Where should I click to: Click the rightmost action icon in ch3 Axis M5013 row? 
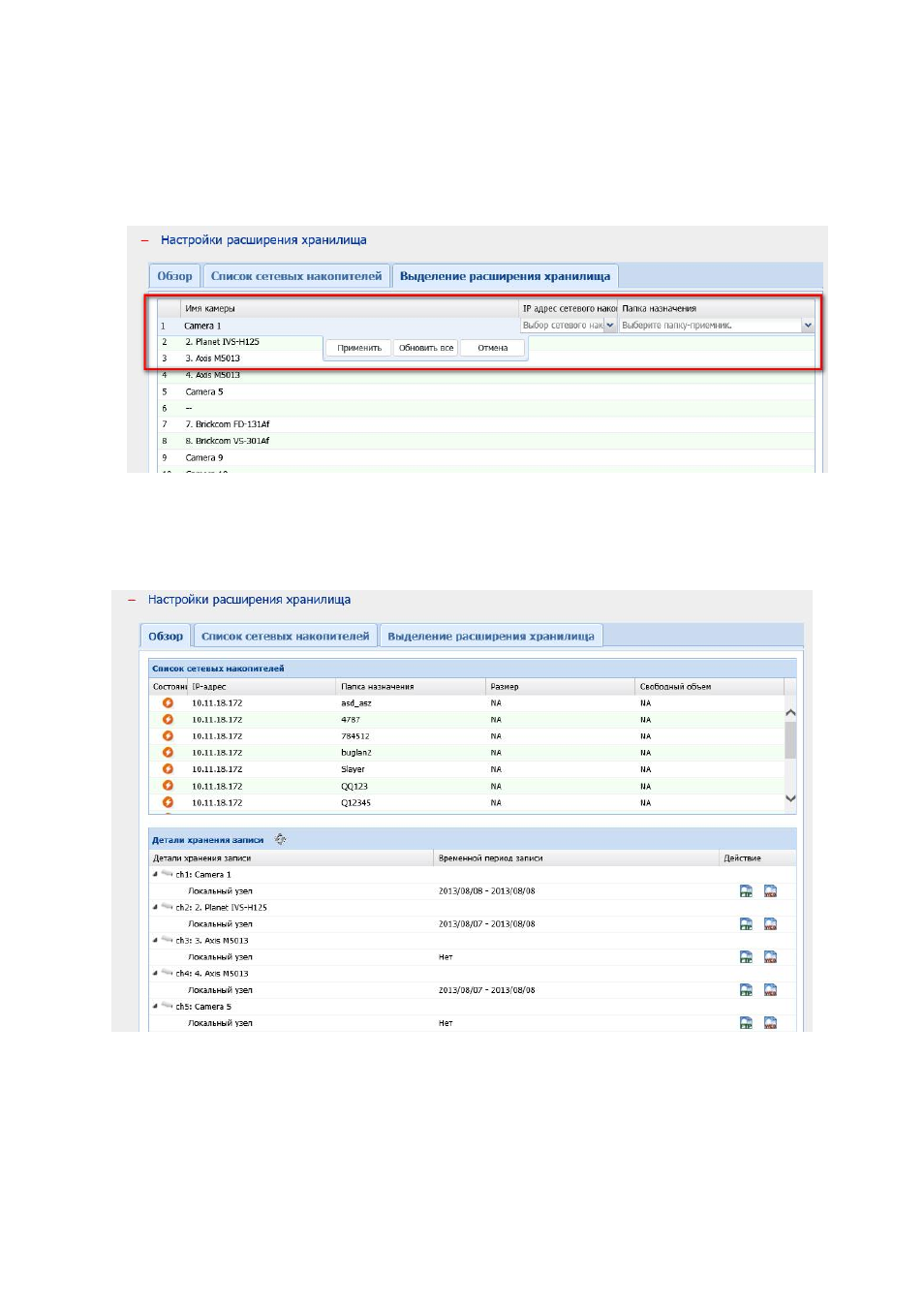tap(770, 957)
